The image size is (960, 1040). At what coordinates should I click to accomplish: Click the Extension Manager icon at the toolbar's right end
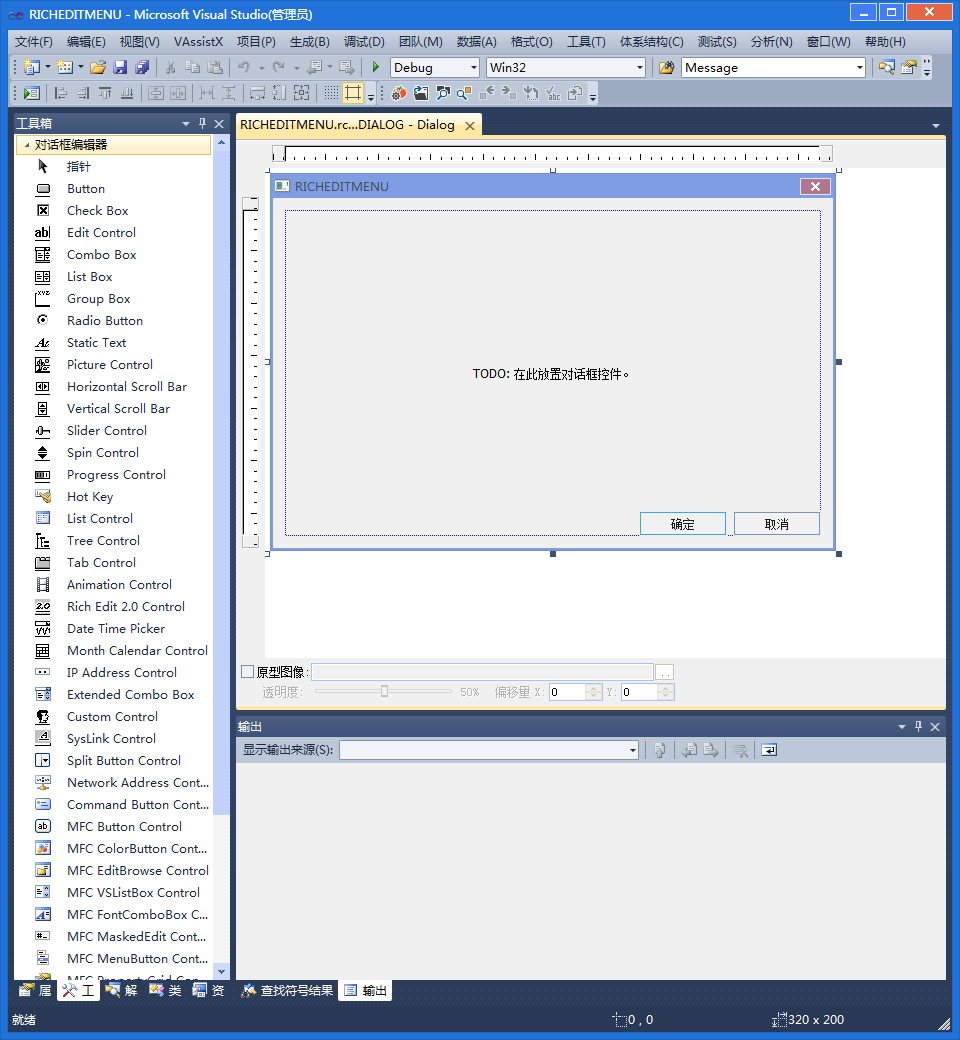click(x=909, y=67)
